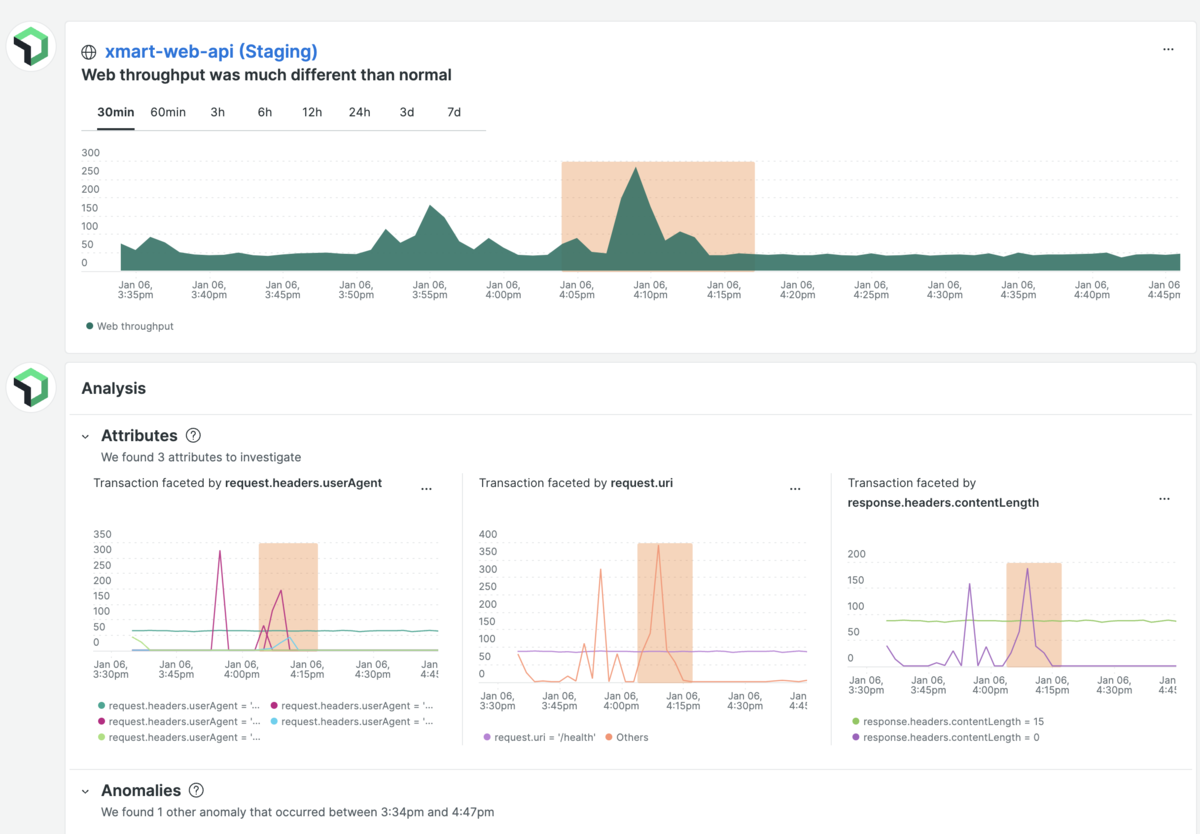The width and height of the screenshot is (1200, 834).
Task: Open the userAgent chart's three-dot menu
Action: [x=427, y=489]
